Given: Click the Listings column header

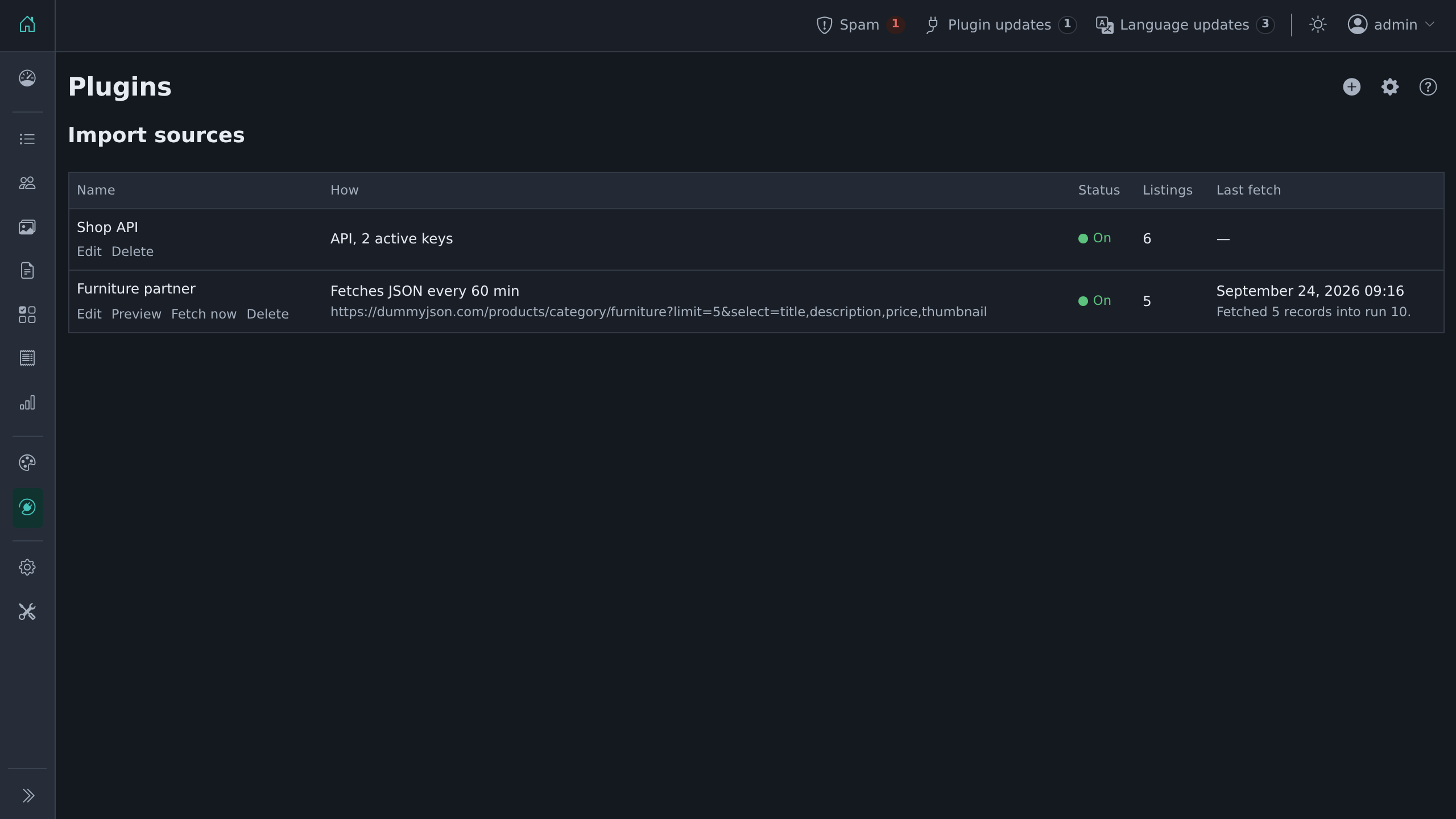Looking at the screenshot, I should [1167, 190].
